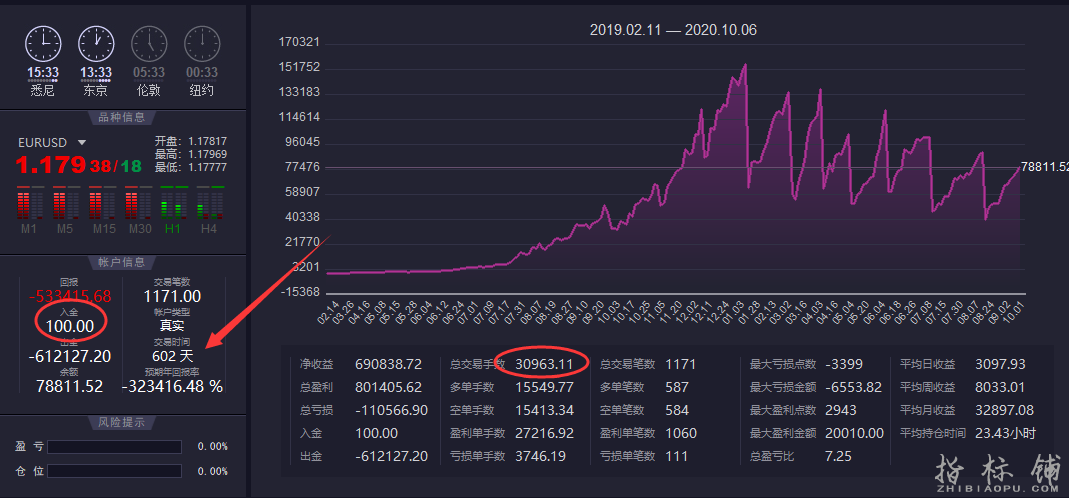The width and height of the screenshot is (1069, 498).
Task: Click the 帐户信息 panel header
Action: (x=122, y=262)
